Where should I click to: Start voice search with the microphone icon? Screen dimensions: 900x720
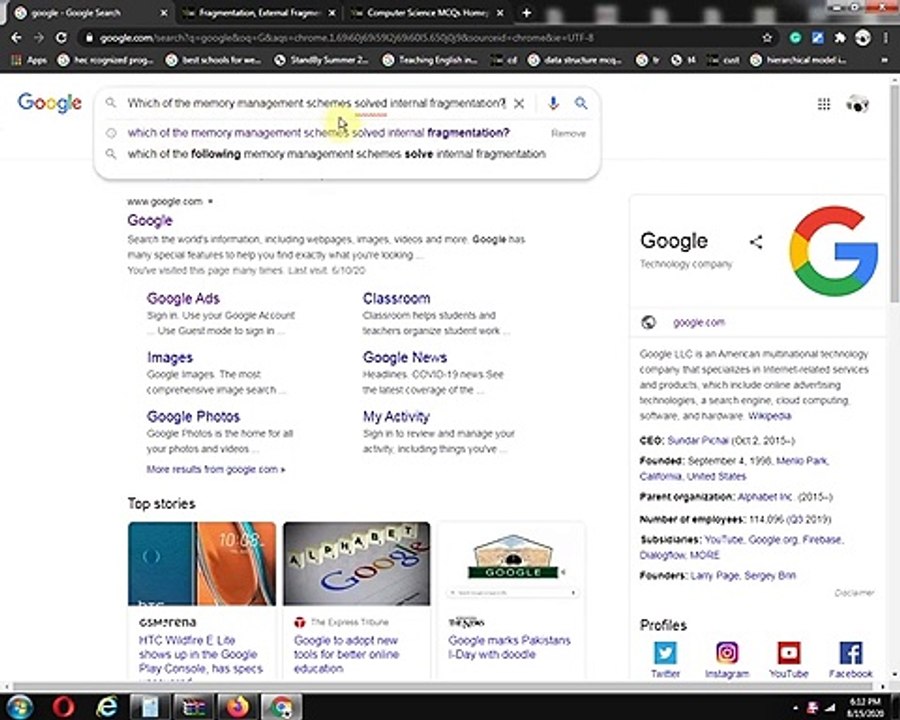553,103
